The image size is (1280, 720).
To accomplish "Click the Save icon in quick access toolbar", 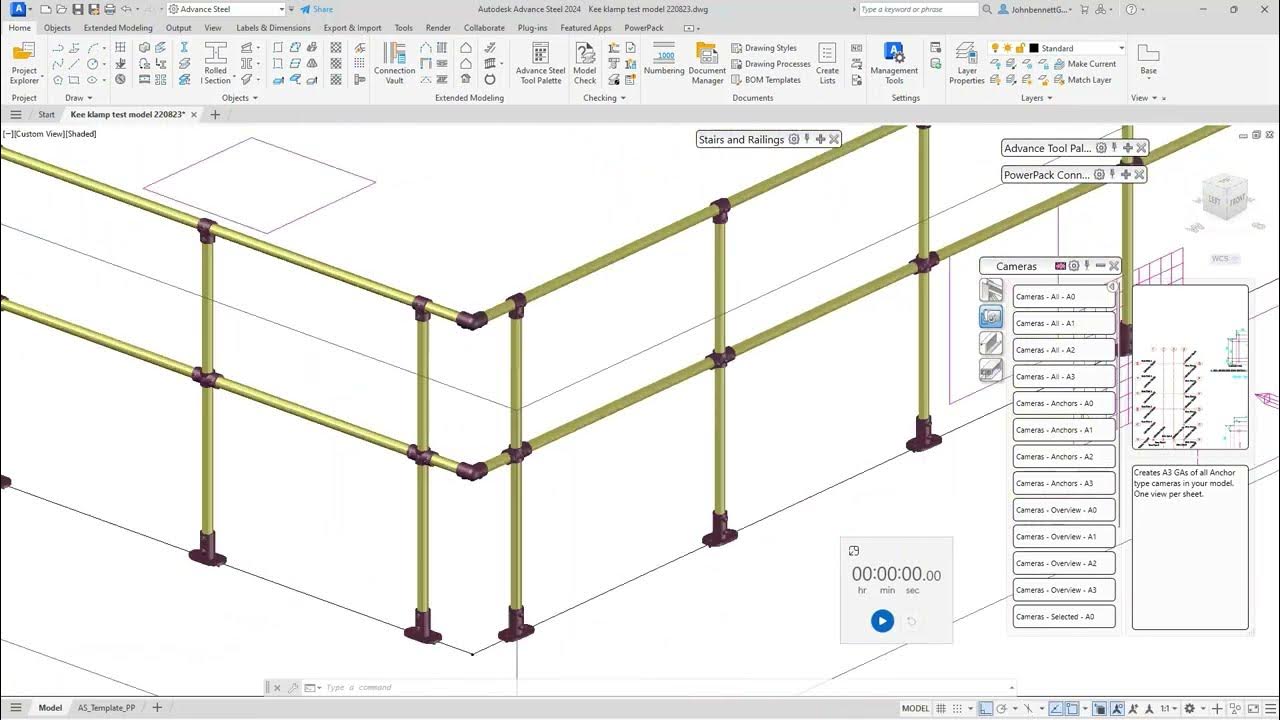I will [x=78, y=9].
